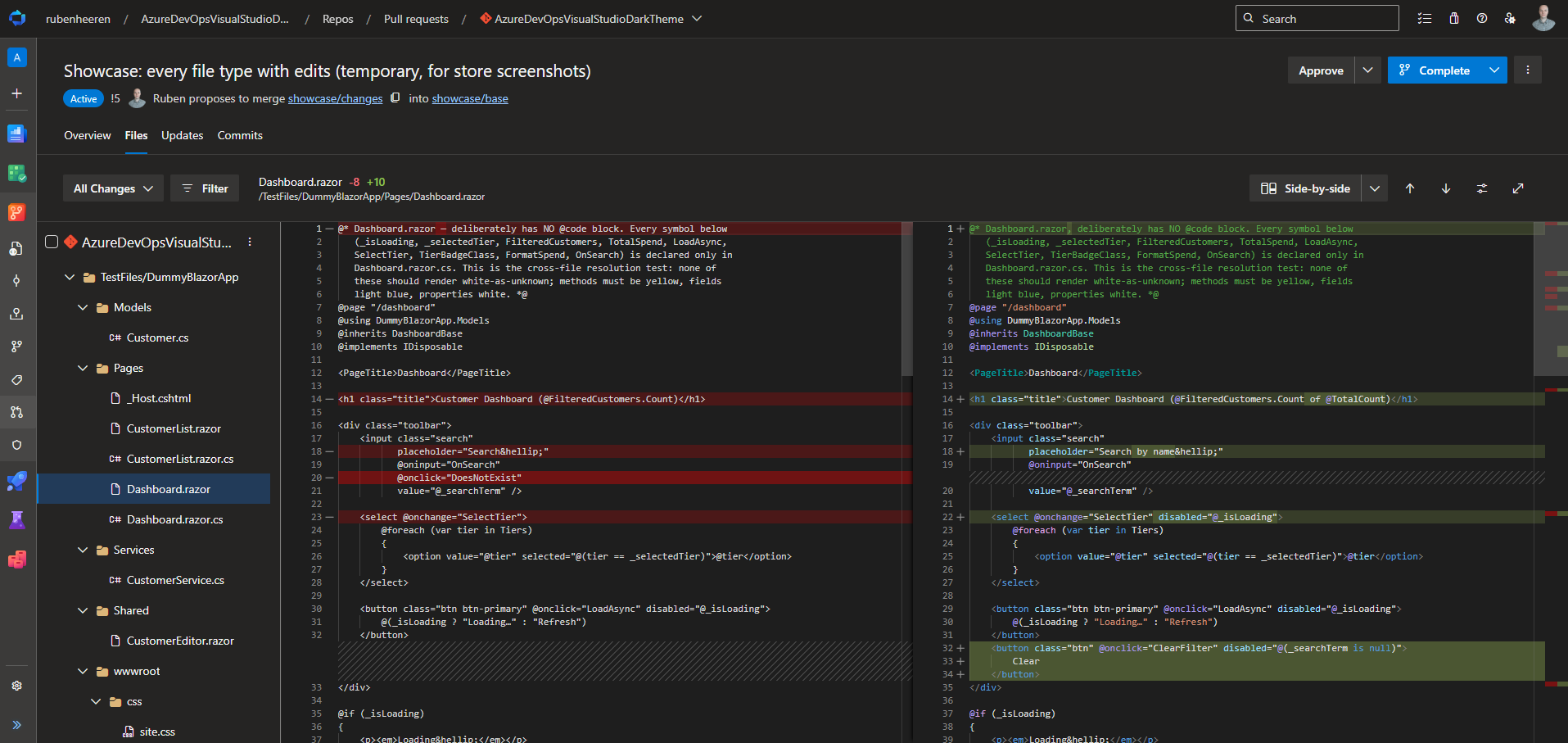Open the Help question mark icon
The height and width of the screenshot is (743, 1568).
click(x=1482, y=18)
